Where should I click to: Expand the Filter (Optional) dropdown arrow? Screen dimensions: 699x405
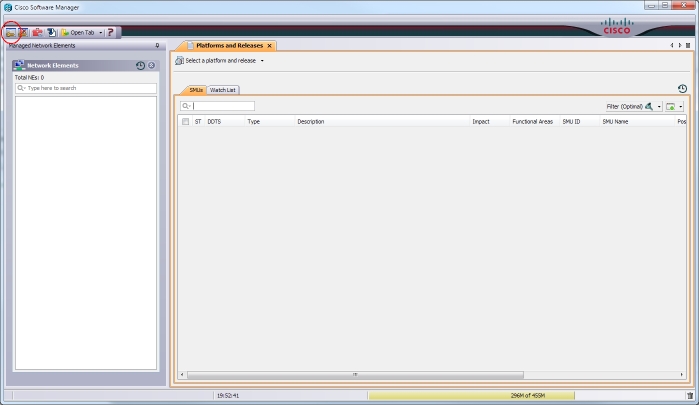[x=659, y=107]
